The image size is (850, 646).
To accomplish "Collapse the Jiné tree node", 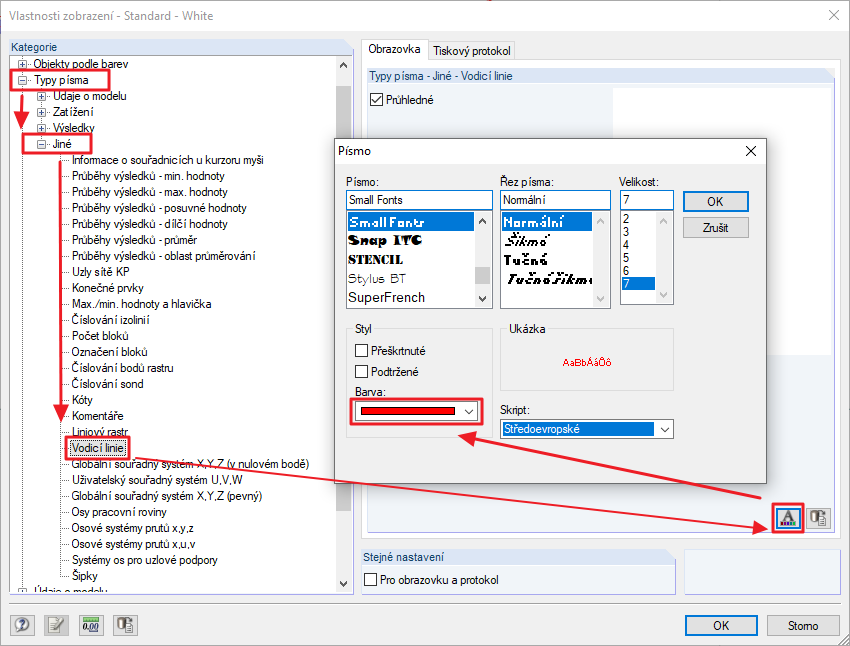I will coord(41,144).
